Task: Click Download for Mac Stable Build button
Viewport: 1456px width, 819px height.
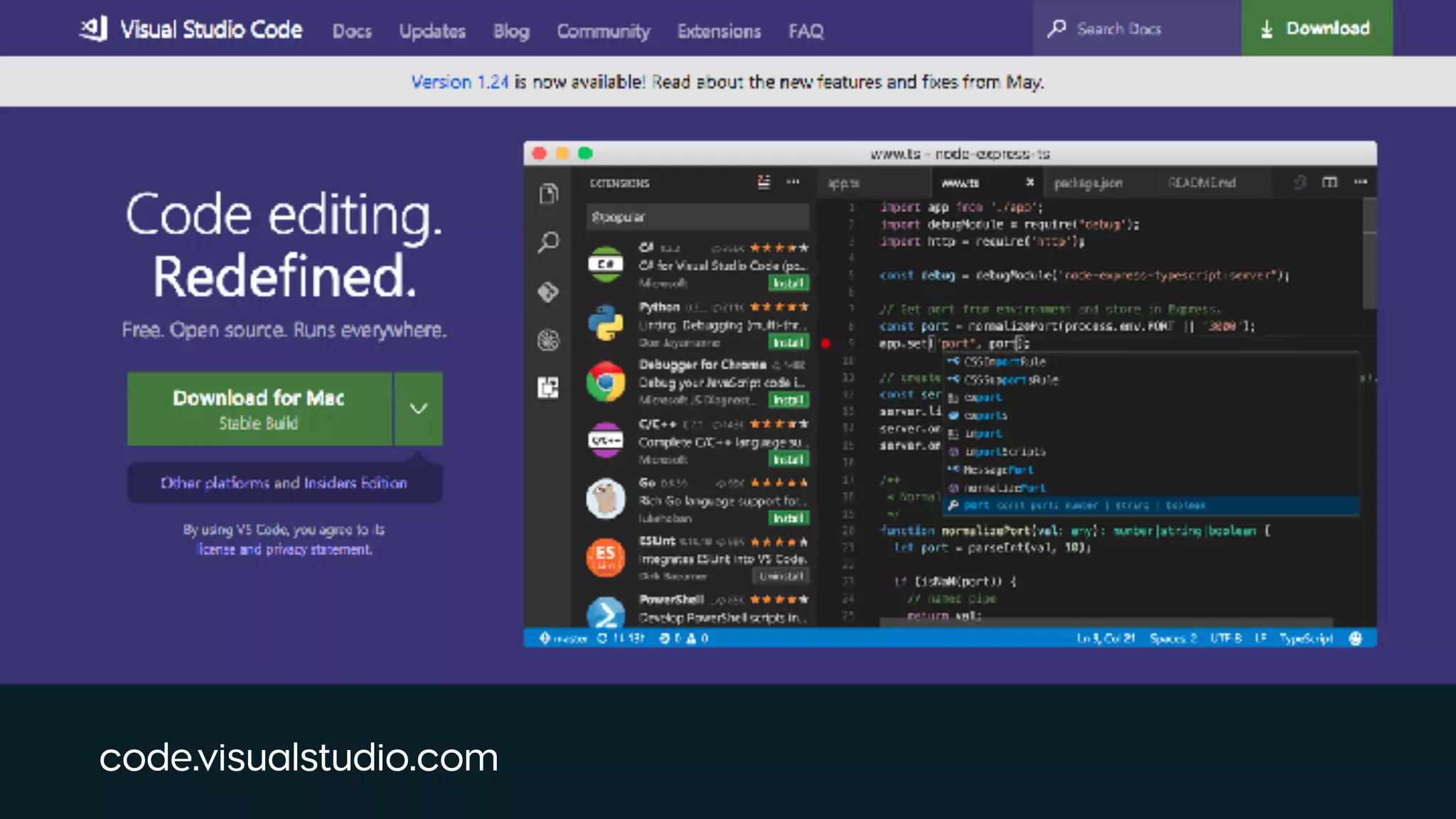Action: (259, 409)
